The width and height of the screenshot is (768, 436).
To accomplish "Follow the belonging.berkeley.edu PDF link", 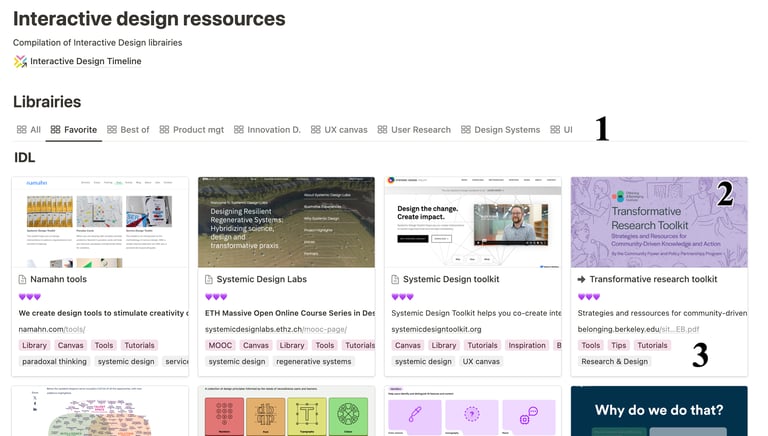I will pos(638,329).
